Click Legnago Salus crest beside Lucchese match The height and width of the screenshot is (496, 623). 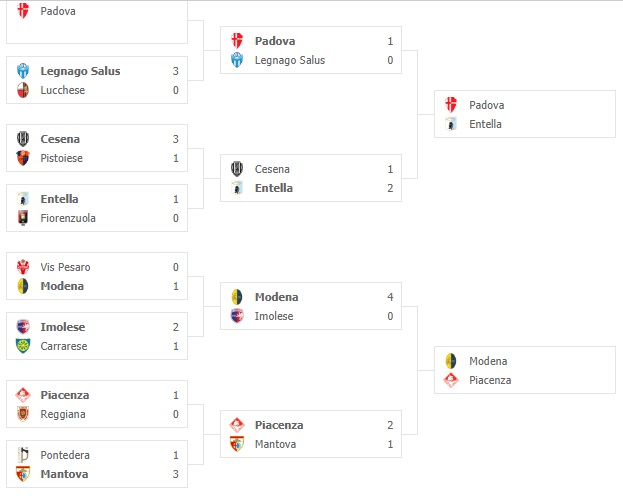click(x=23, y=71)
